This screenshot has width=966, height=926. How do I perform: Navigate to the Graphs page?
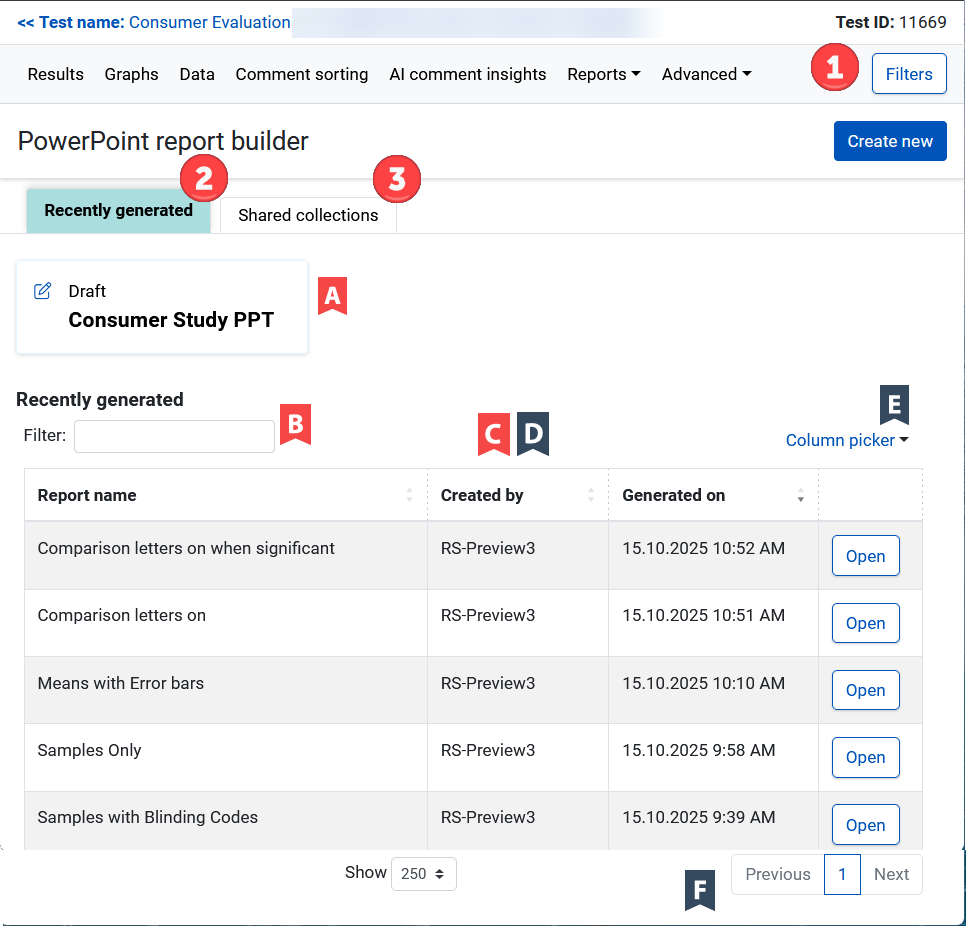(x=131, y=74)
